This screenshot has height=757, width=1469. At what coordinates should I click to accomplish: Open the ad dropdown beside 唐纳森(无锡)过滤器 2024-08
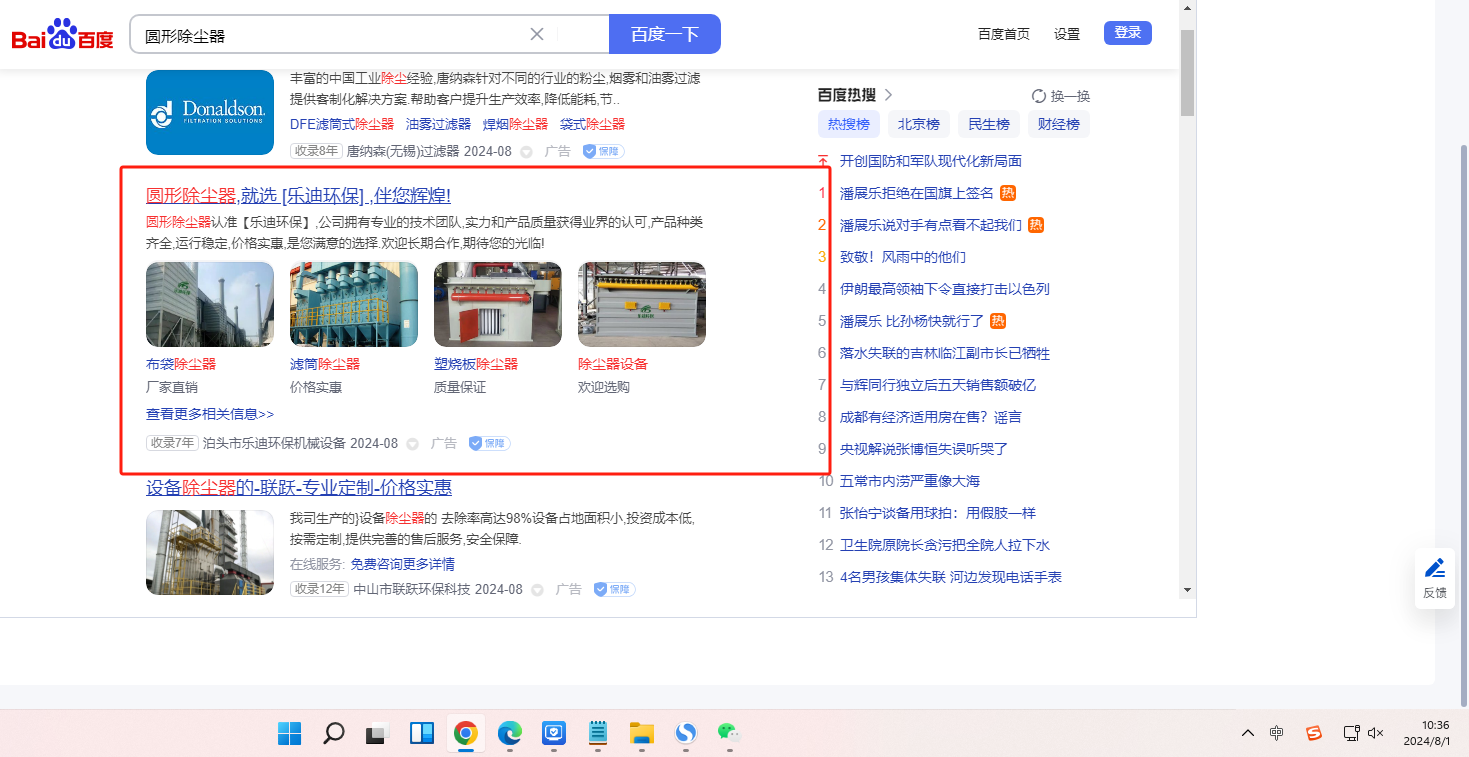click(527, 152)
